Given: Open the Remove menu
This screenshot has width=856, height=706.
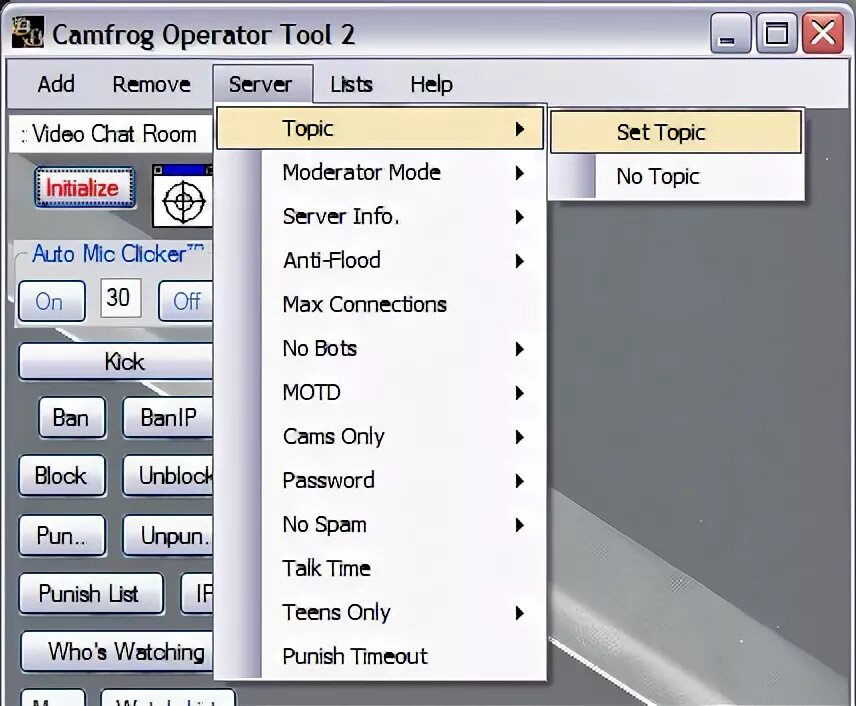Looking at the screenshot, I should 151,84.
